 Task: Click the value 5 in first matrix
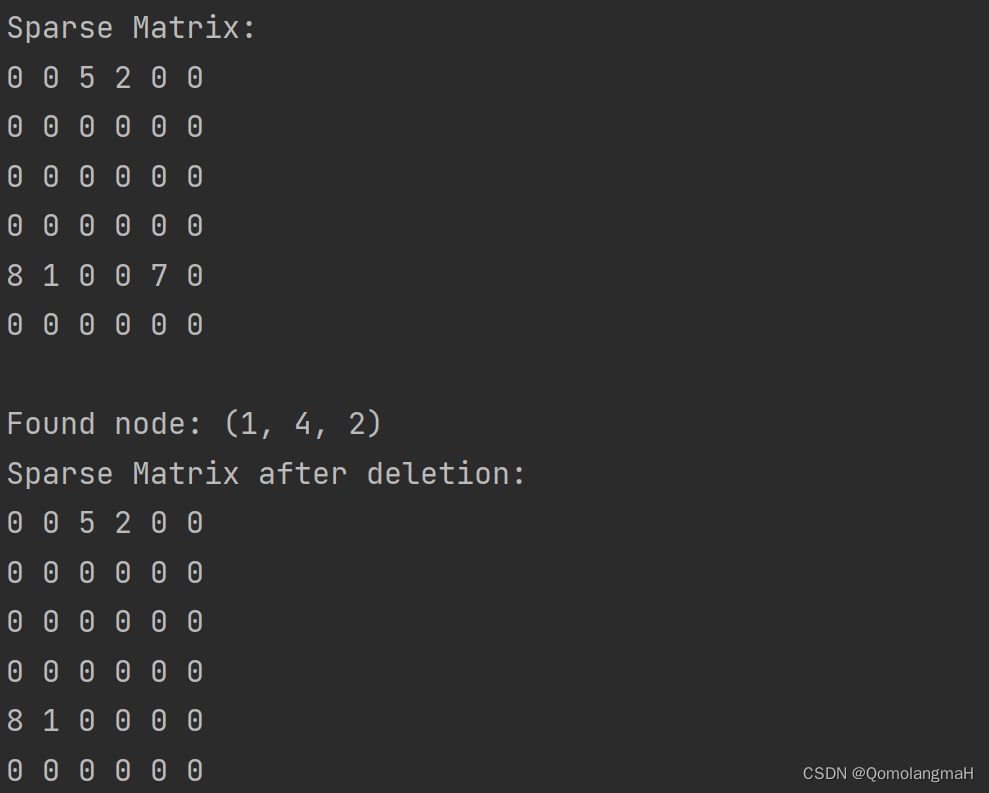coord(87,78)
